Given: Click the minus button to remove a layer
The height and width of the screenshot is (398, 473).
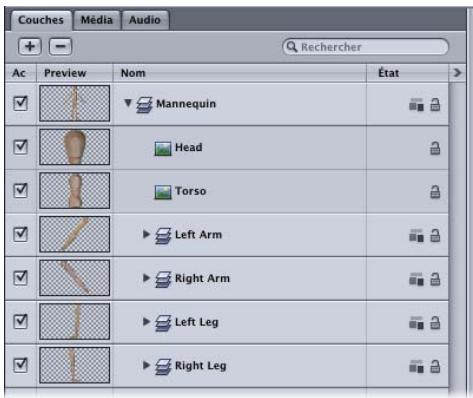Looking at the screenshot, I should click(60, 46).
